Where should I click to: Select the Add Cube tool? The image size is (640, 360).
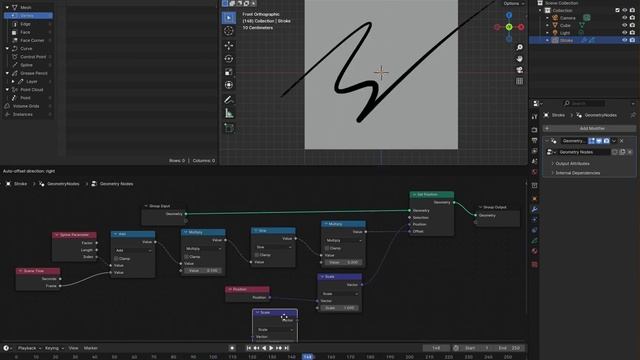pyautogui.click(x=229, y=128)
